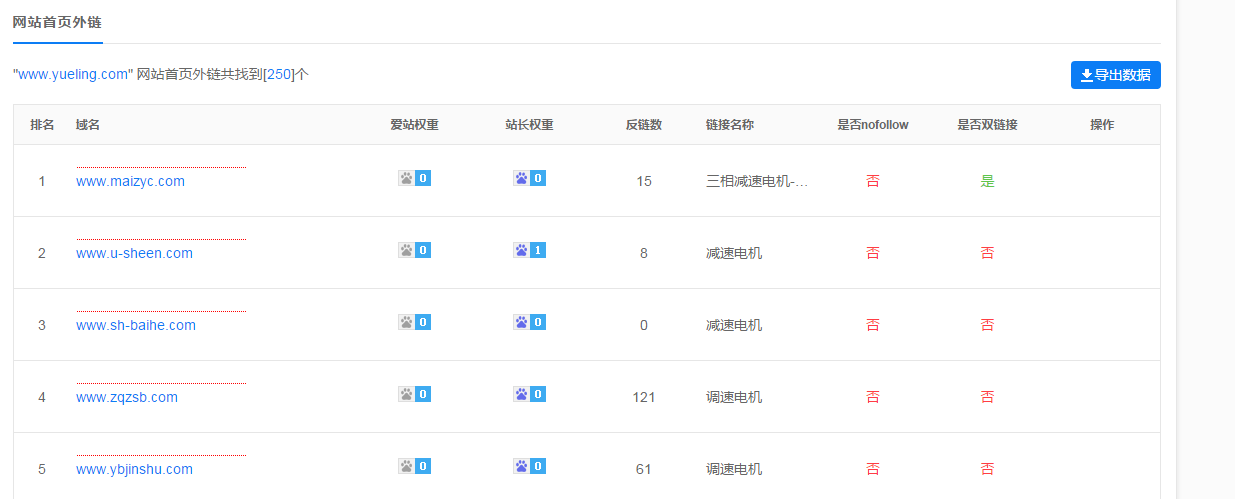Click the 导出数据 export button

coord(1115,75)
